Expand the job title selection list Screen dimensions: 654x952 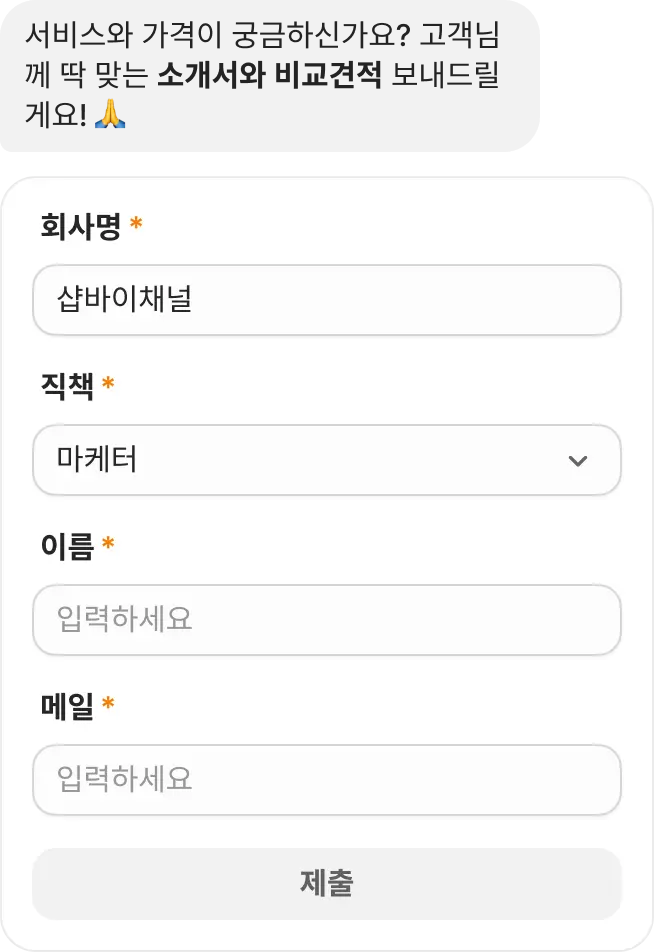coord(327,461)
